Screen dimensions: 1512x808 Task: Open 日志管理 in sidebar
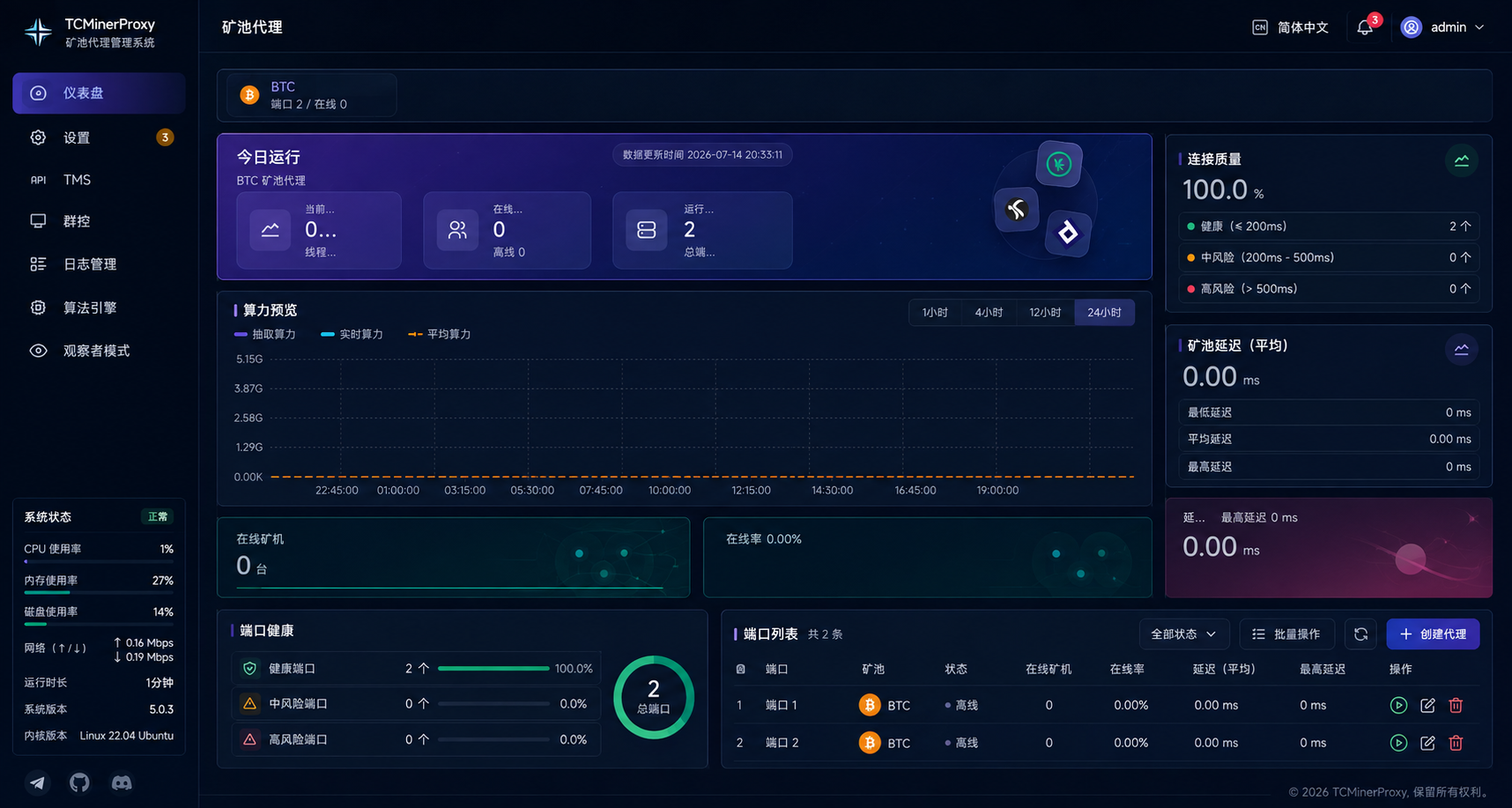click(99, 264)
